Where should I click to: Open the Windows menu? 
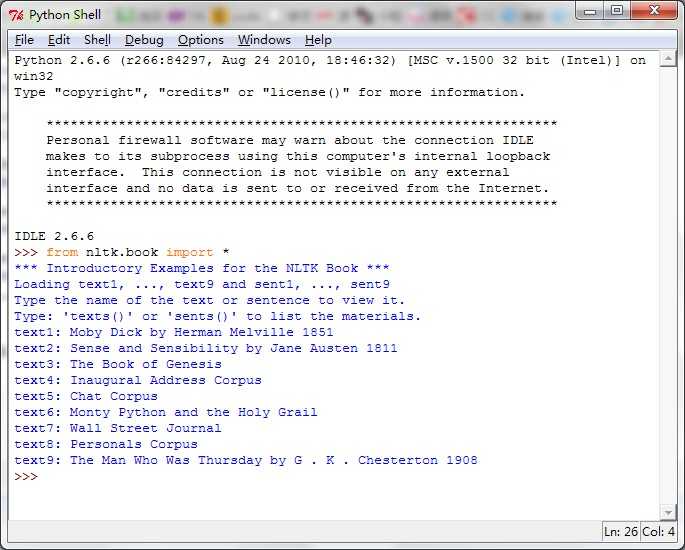pos(264,40)
